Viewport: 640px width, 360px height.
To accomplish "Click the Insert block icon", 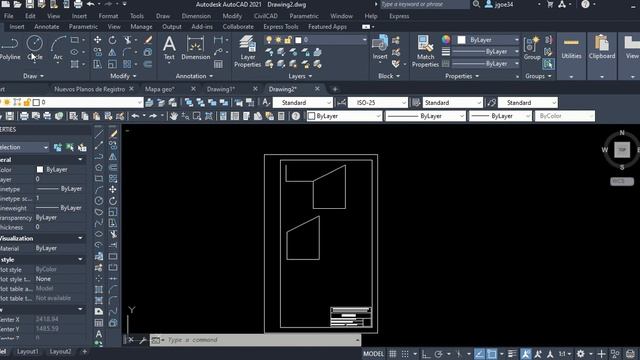I will [x=380, y=48].
